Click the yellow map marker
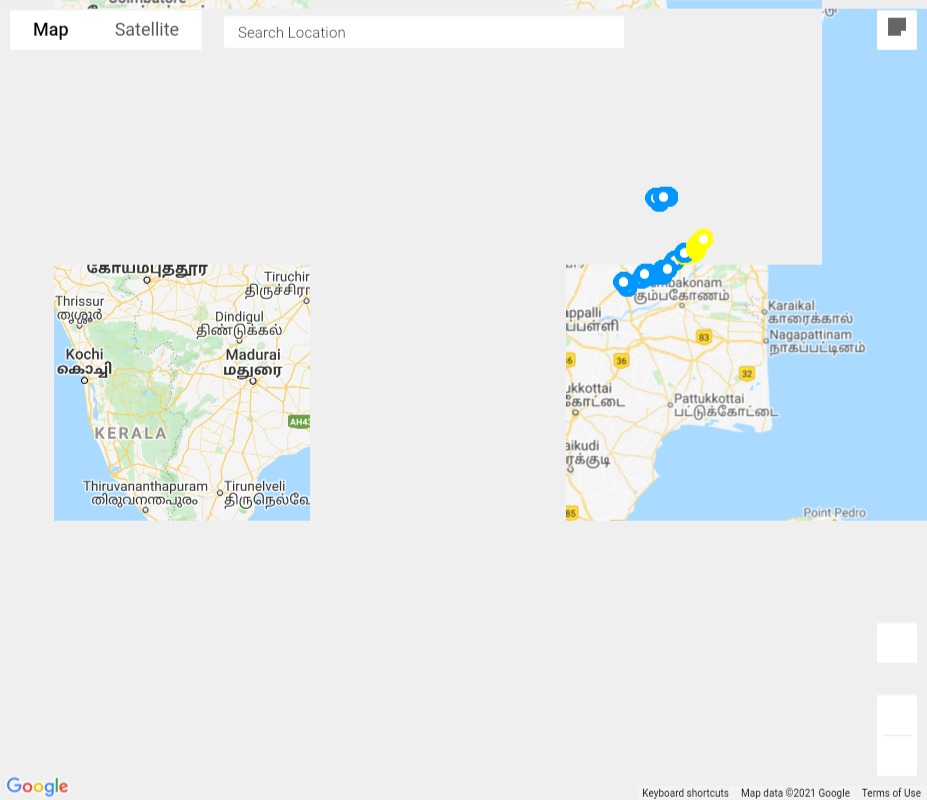The height and width of the screenshot is (800, 927). 700,244
